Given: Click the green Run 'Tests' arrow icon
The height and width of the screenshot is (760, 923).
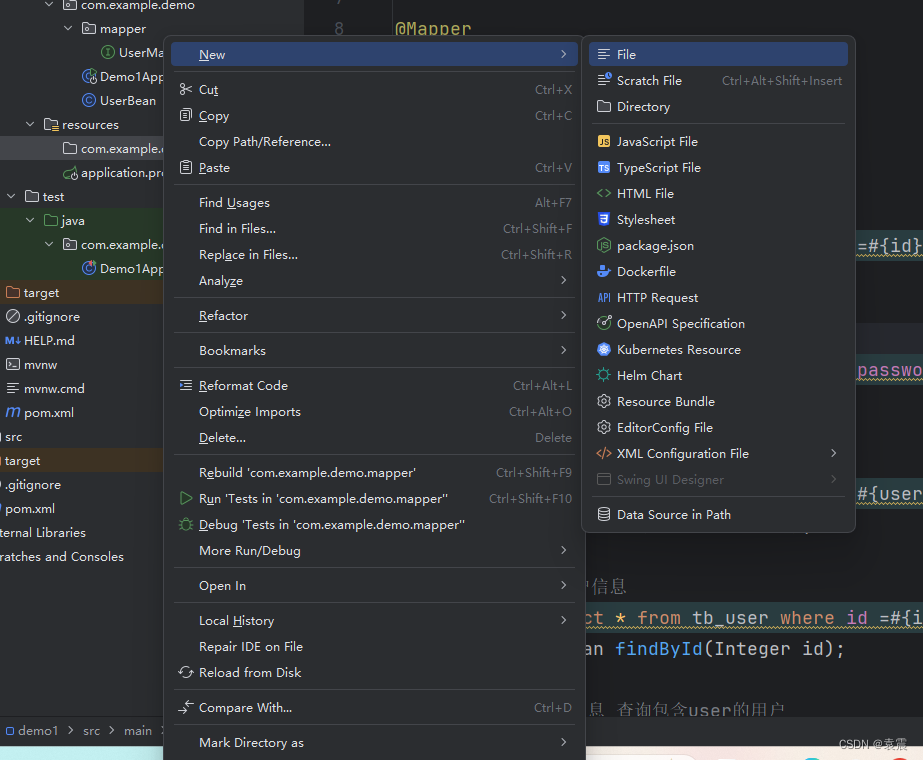Looking at the screenshot, I should 186,498.
